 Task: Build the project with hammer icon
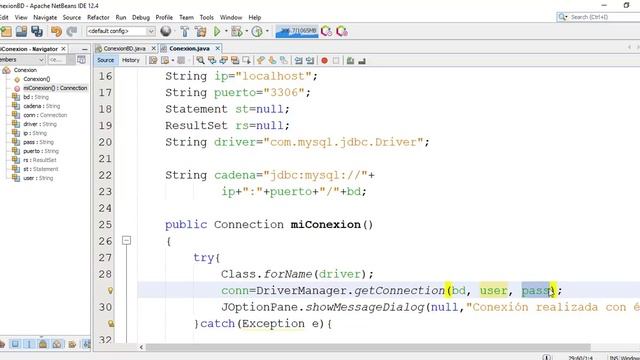(x=185, y=31)
